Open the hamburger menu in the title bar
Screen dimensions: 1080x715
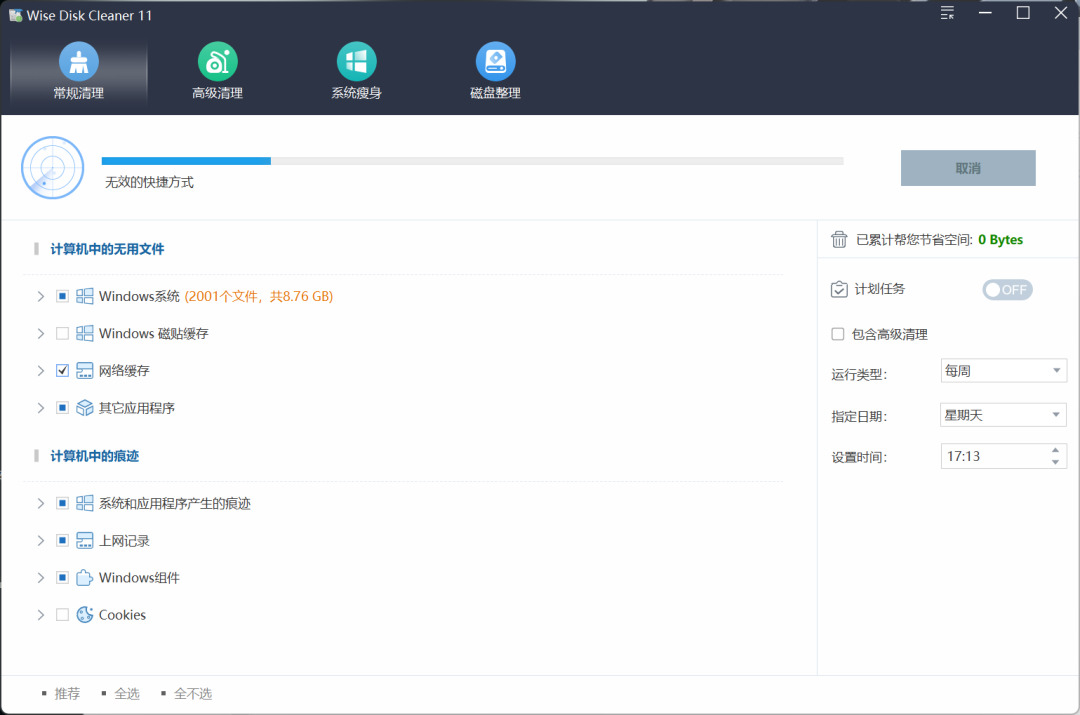946,13
